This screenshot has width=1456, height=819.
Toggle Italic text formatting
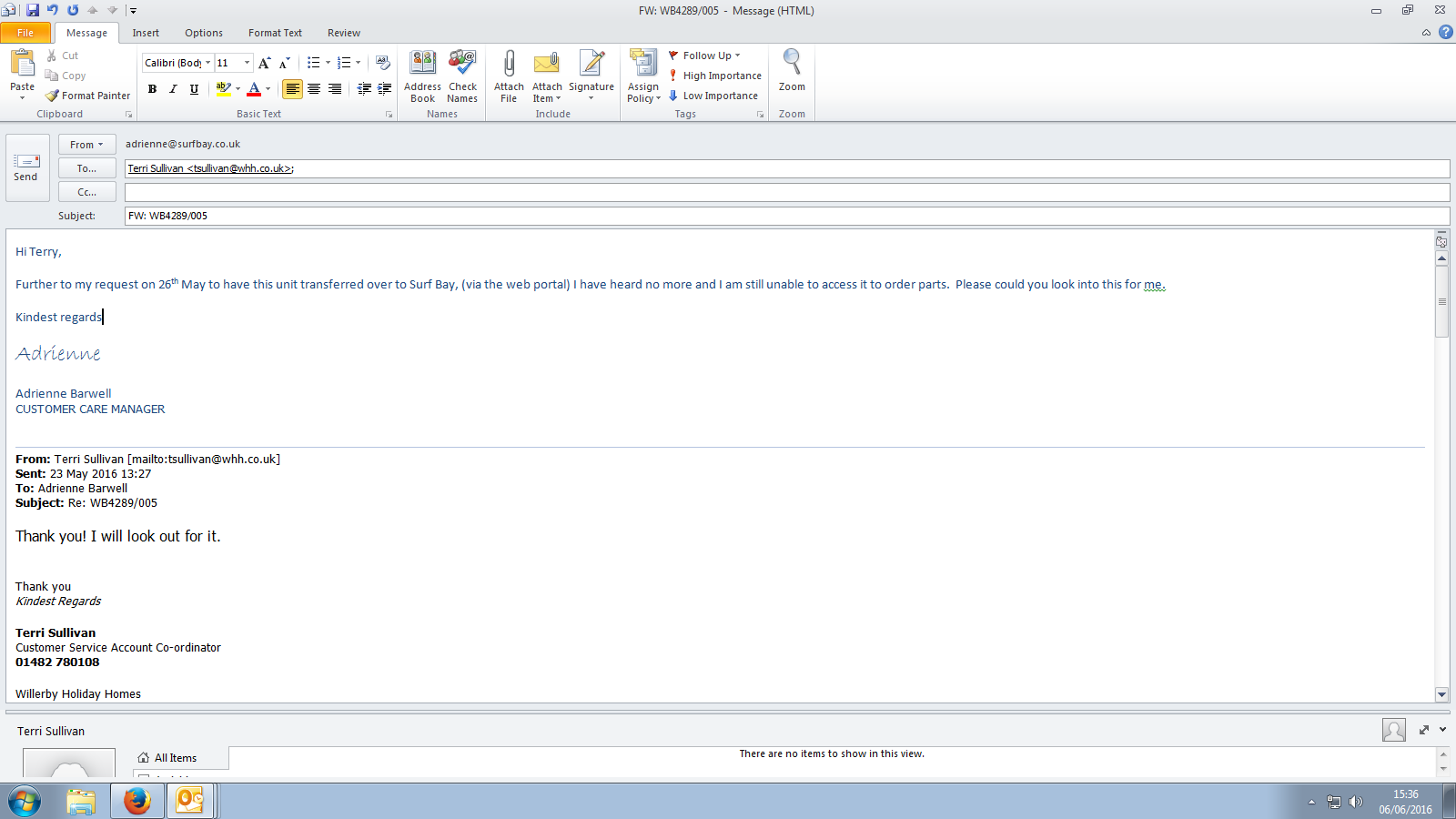[x=173, y=89]
